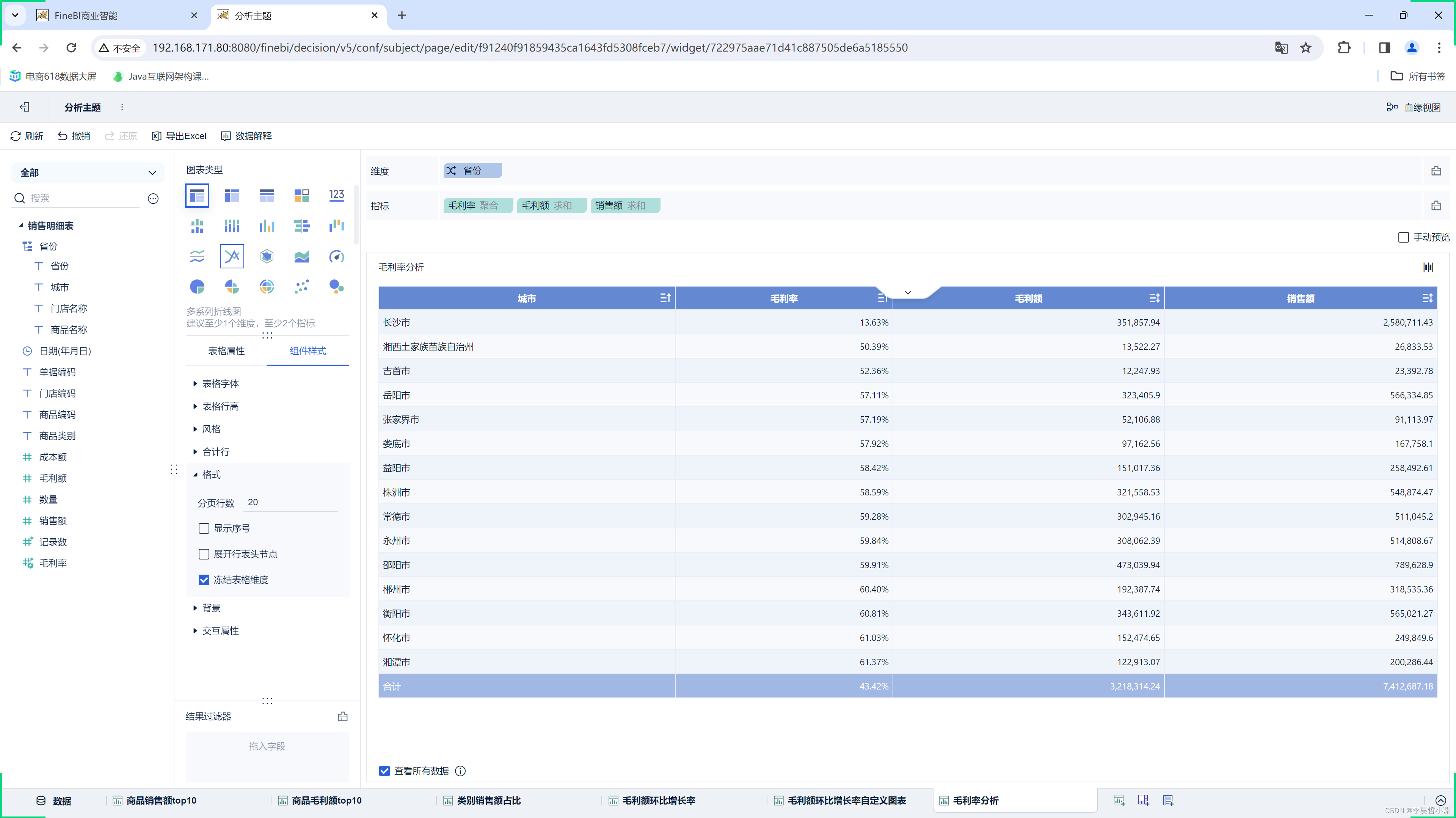1456x818 pixels.
Task: Expand the 交互属性 section
Action: [x=217, y=630]
